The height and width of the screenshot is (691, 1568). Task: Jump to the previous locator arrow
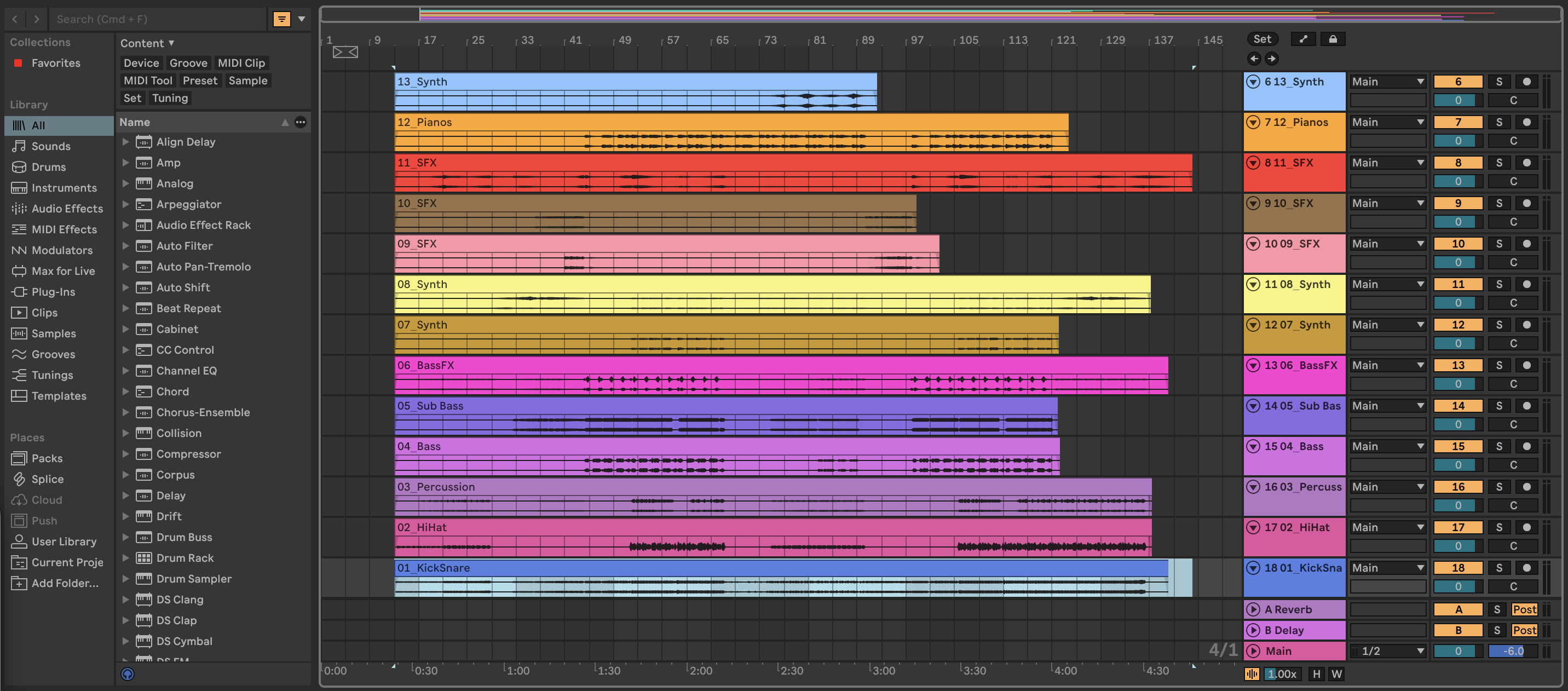pos(1253,59)
